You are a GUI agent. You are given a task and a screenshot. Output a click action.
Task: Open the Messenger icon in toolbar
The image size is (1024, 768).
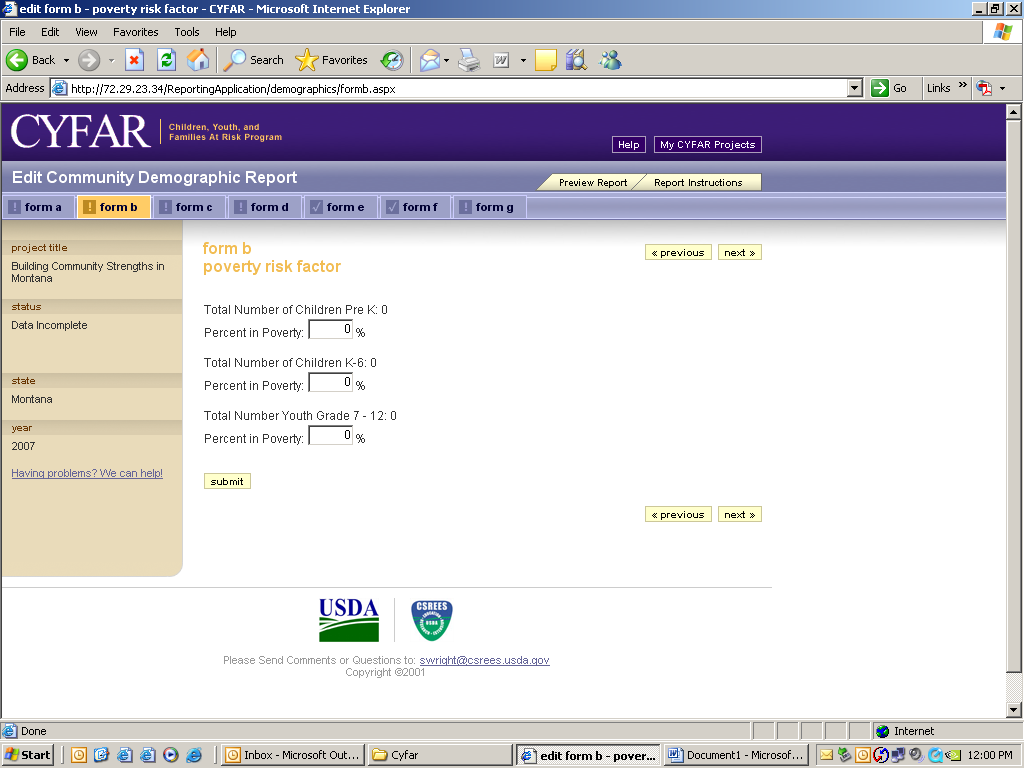click(x=610, y=60)
